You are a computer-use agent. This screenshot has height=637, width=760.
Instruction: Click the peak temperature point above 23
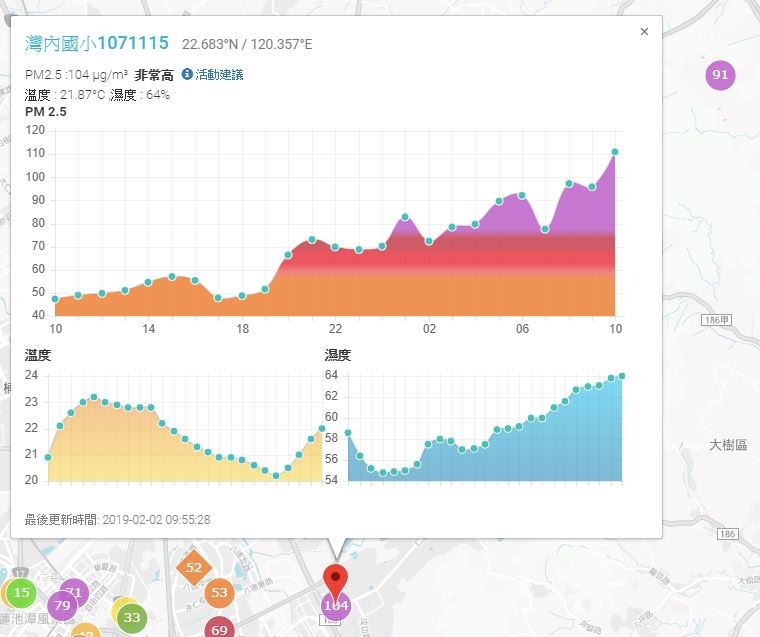point(94,397)
